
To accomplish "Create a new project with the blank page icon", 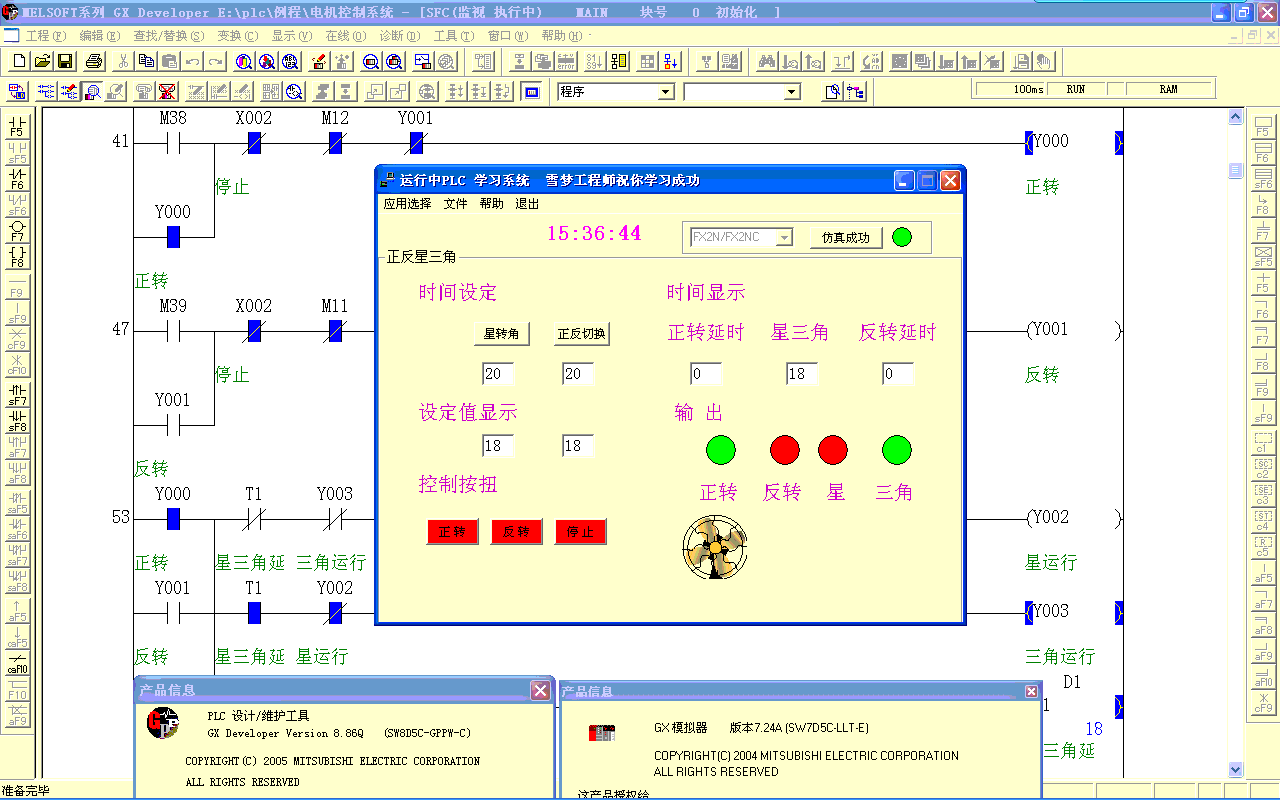I will tap(19, 61).
